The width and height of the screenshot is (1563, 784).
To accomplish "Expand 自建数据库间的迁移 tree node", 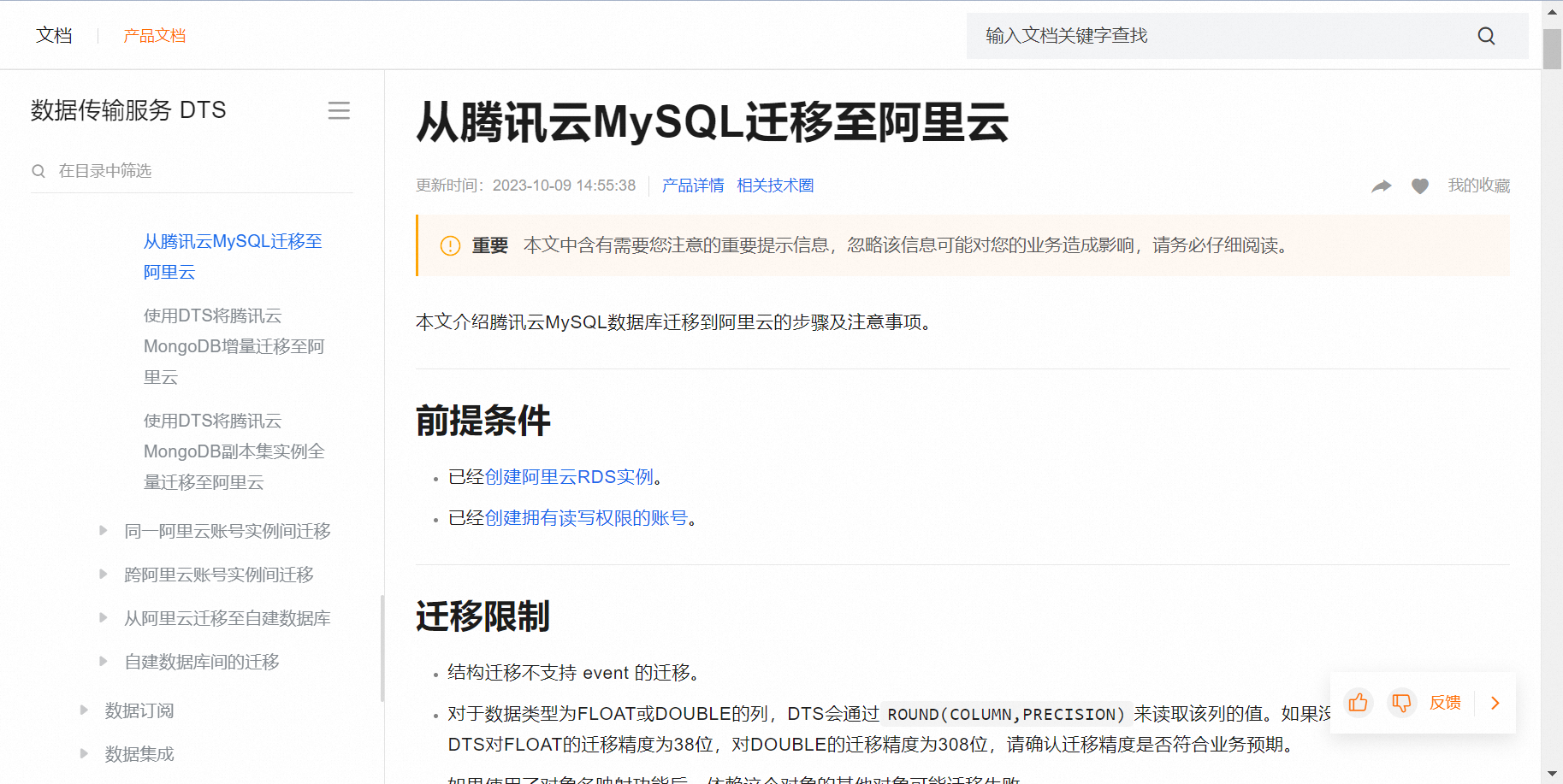I will [104, 662].
